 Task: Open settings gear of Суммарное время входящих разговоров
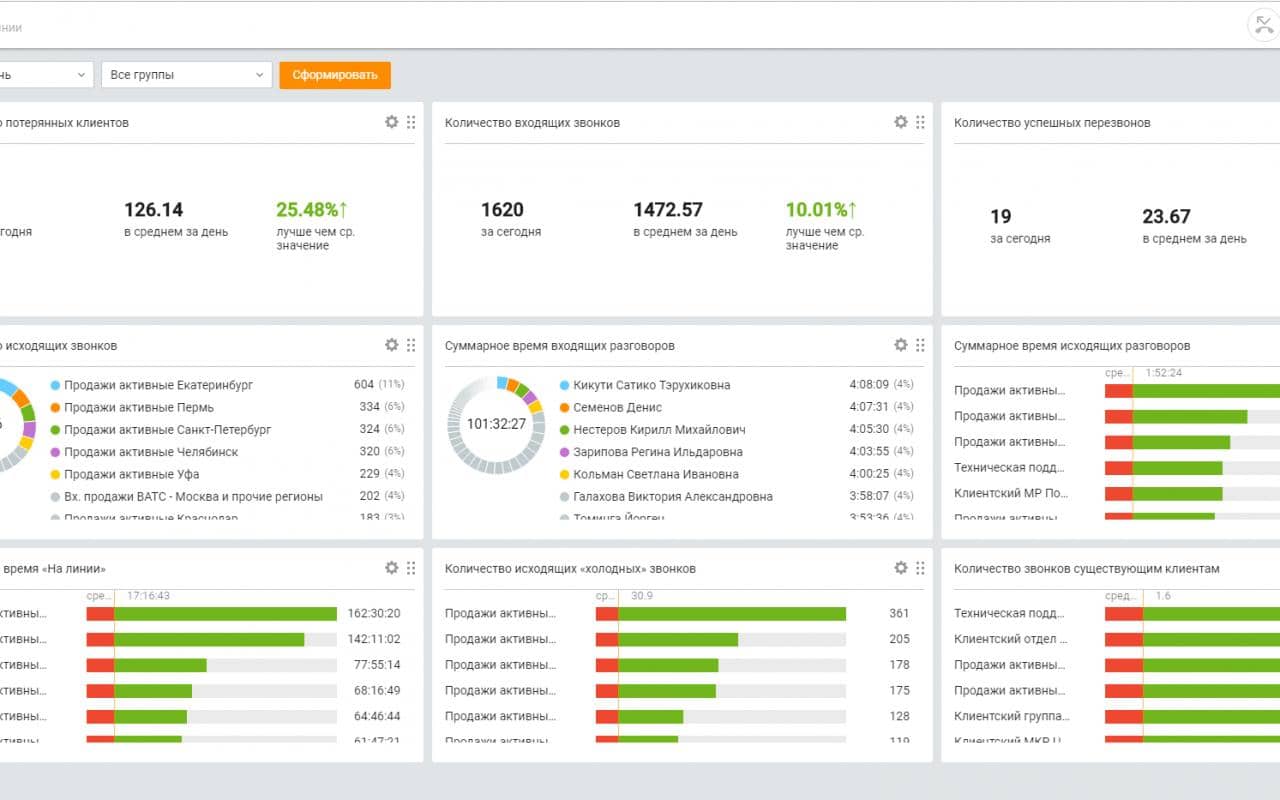click(x=901, y=345)
